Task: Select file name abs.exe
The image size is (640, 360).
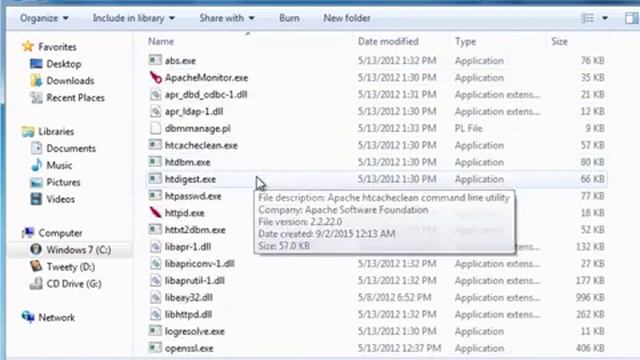Action: tap(180, 60)
